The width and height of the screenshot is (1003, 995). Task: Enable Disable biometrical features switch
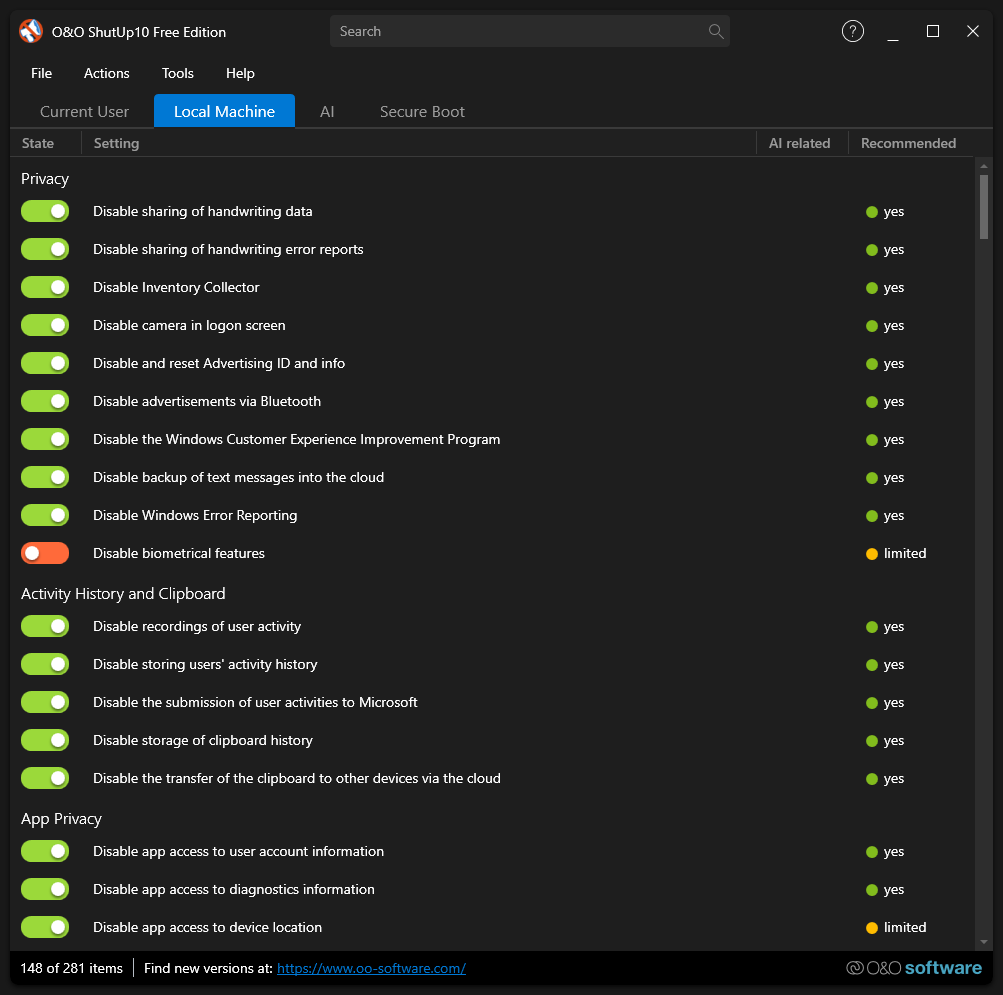tap(45, 553)
